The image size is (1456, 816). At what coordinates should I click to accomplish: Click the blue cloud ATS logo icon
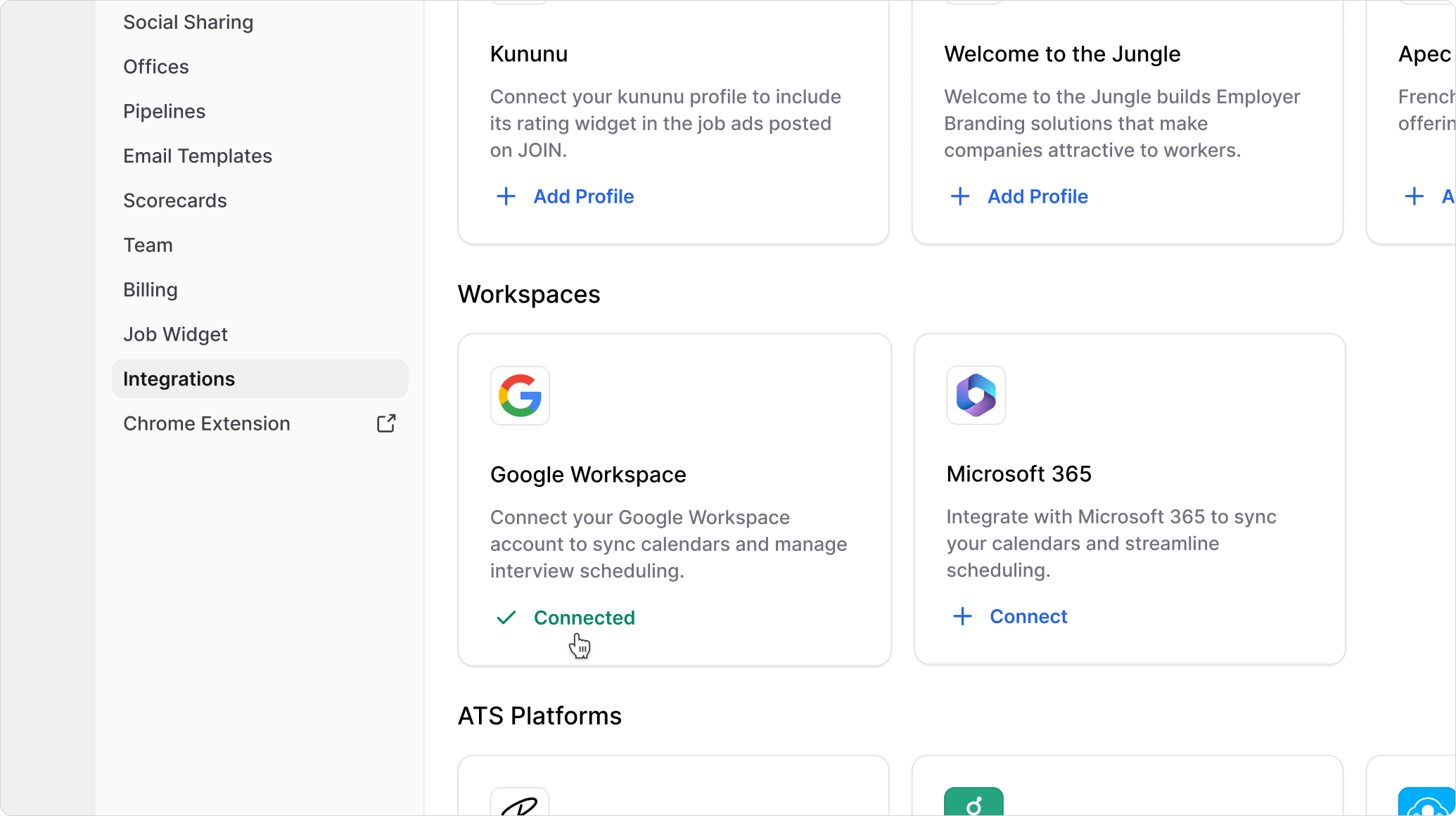(x=1426, y=803)
